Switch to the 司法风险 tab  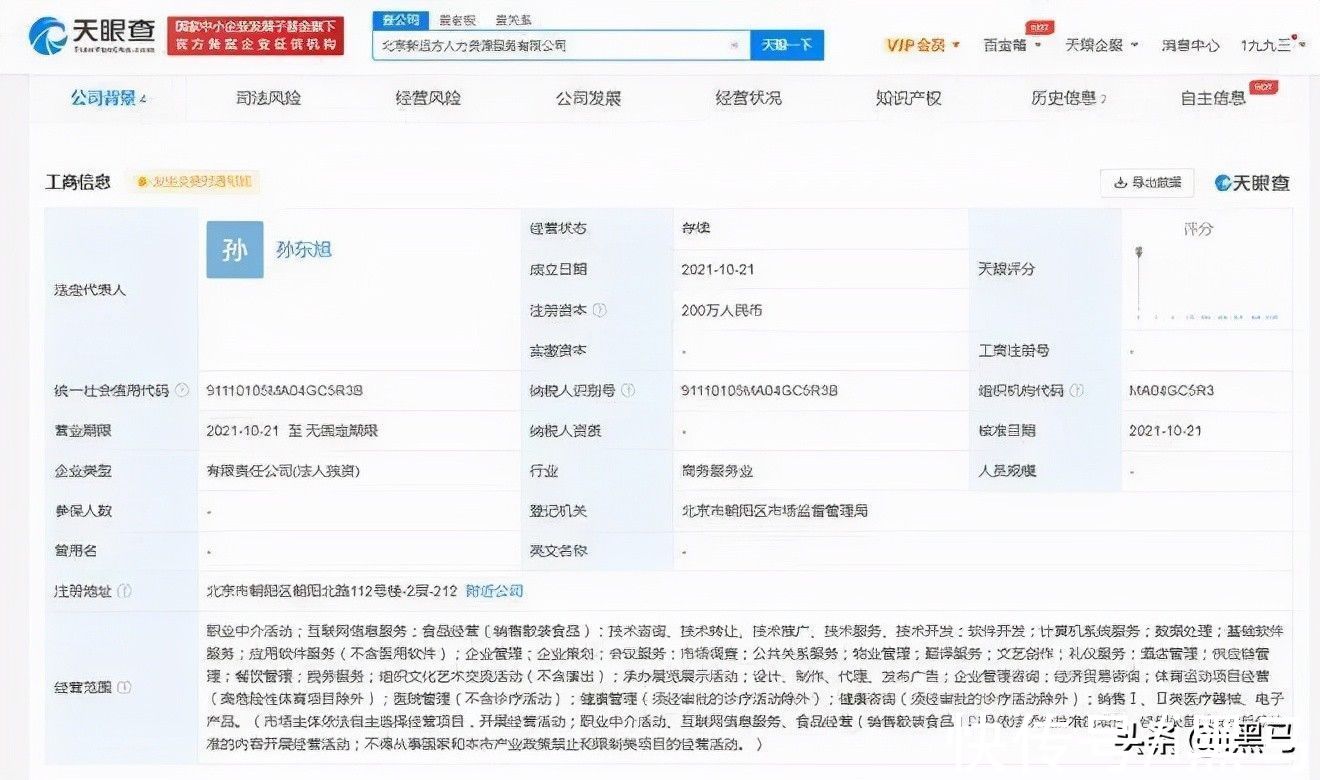(x=268, y=98)
